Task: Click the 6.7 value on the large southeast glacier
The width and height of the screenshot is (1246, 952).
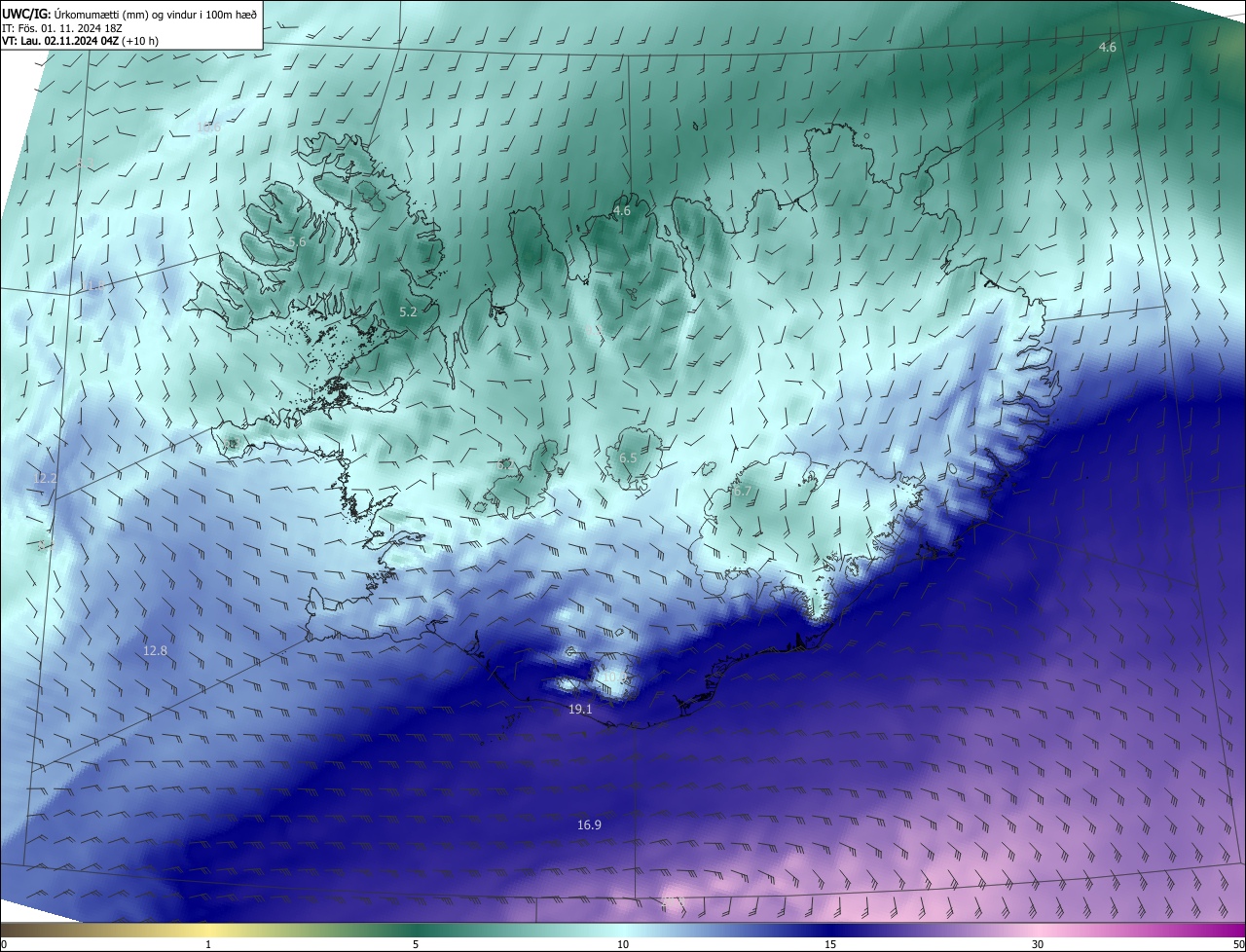Action: 742,492
